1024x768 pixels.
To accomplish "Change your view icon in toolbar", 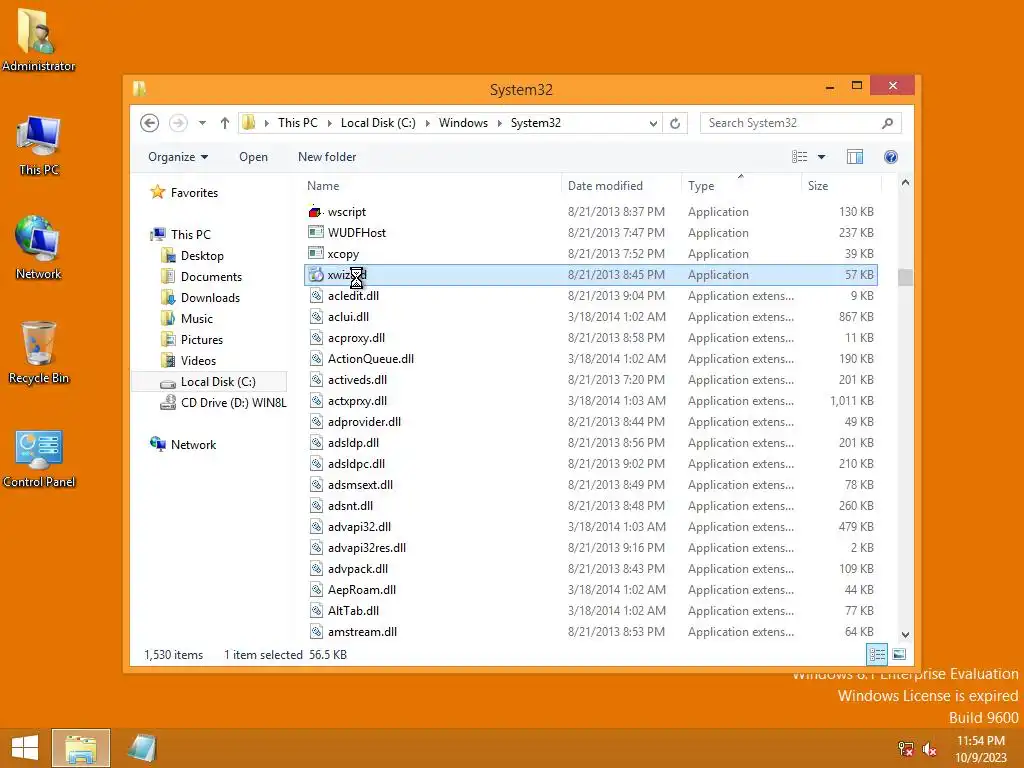I will [799, 157].
